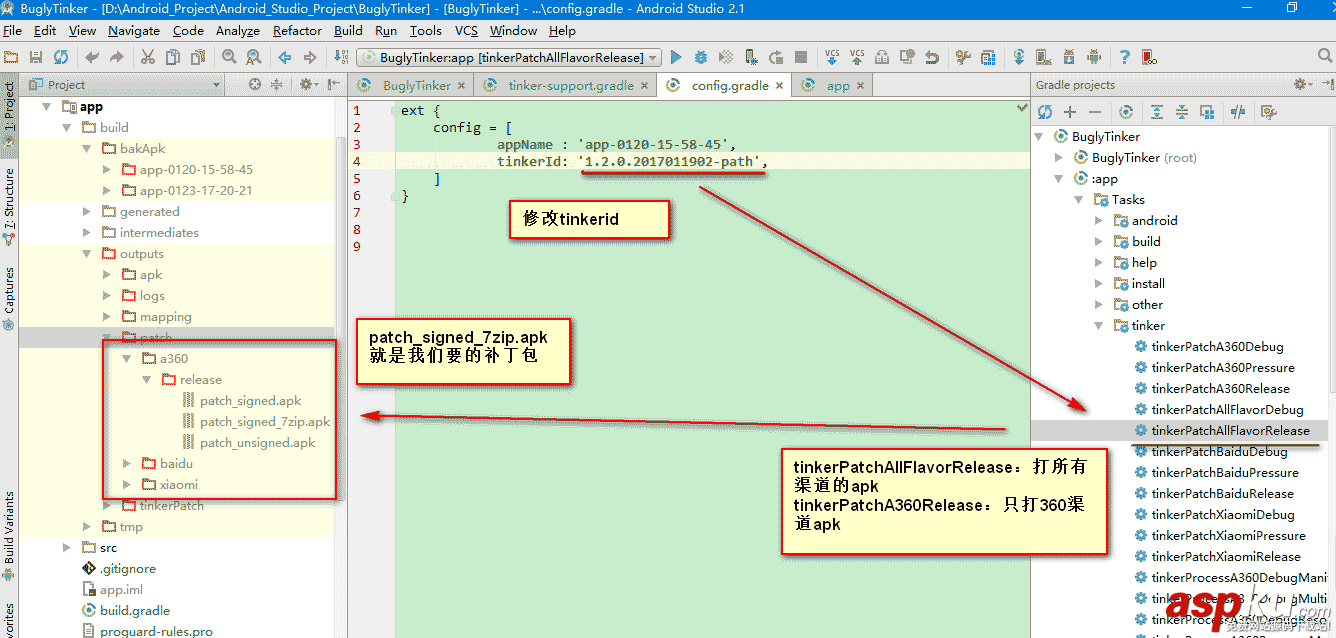The height and width of the screenshot is (638, 1336).
Task: Select patch_signed_7zip.apk file
Action: [265, 422]
